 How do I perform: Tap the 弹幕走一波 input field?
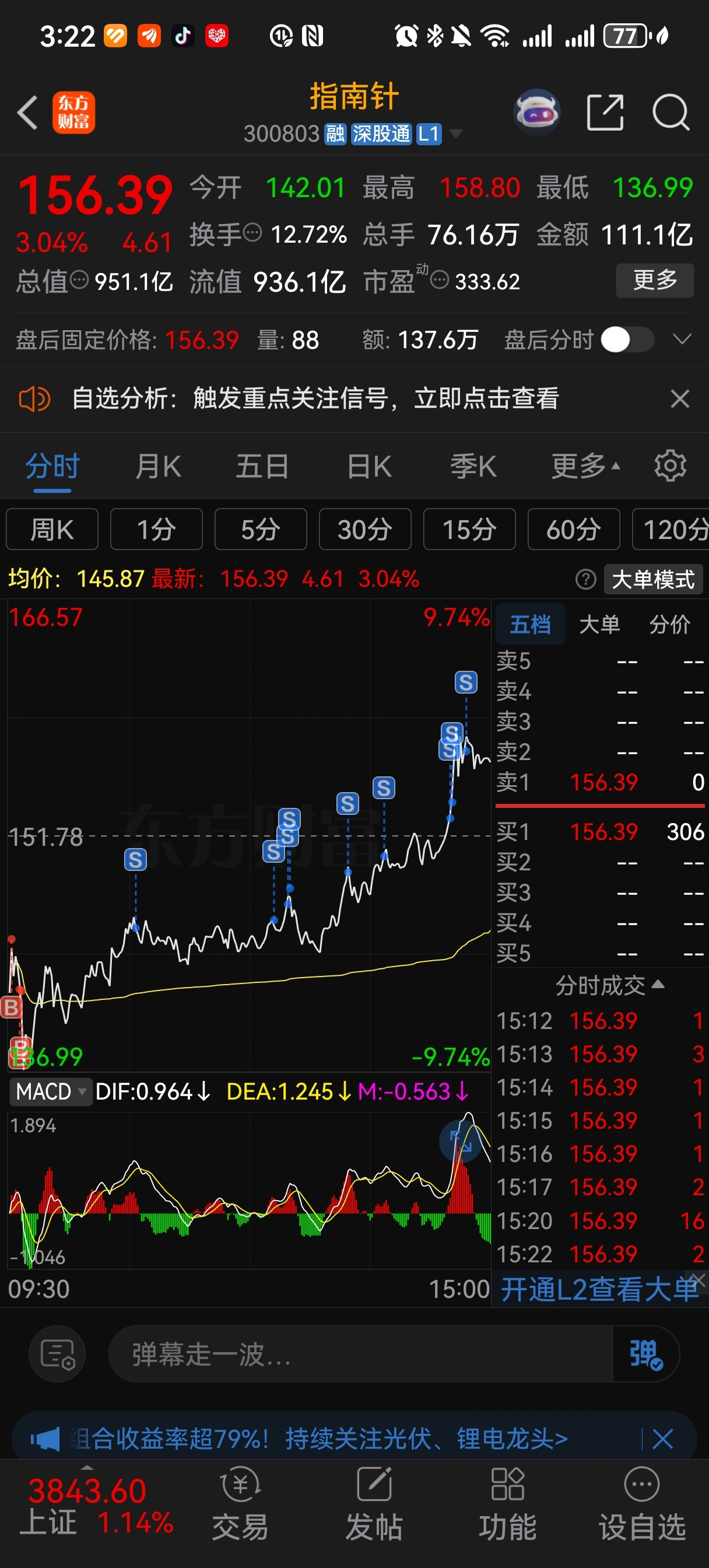point(360,1354)
